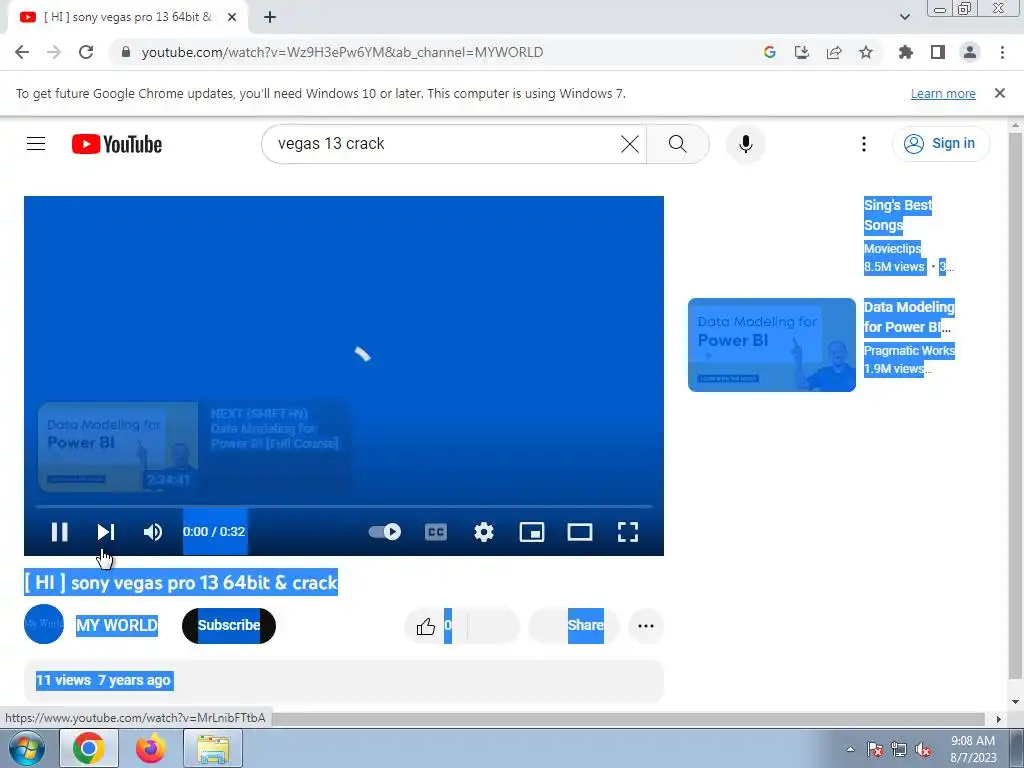Open Data Modeling for Power BI thumbnail in sidebar
The height and width of the screenshot is (768, 1024).
tap(771, 345)
